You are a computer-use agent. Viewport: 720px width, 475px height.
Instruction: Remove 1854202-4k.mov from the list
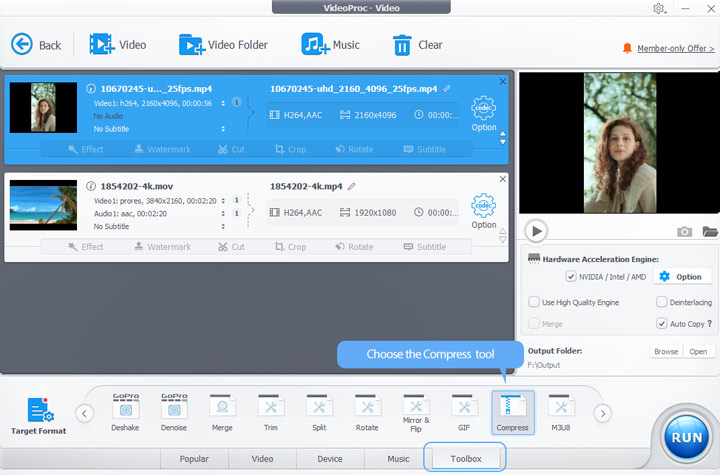pos(503,179)
